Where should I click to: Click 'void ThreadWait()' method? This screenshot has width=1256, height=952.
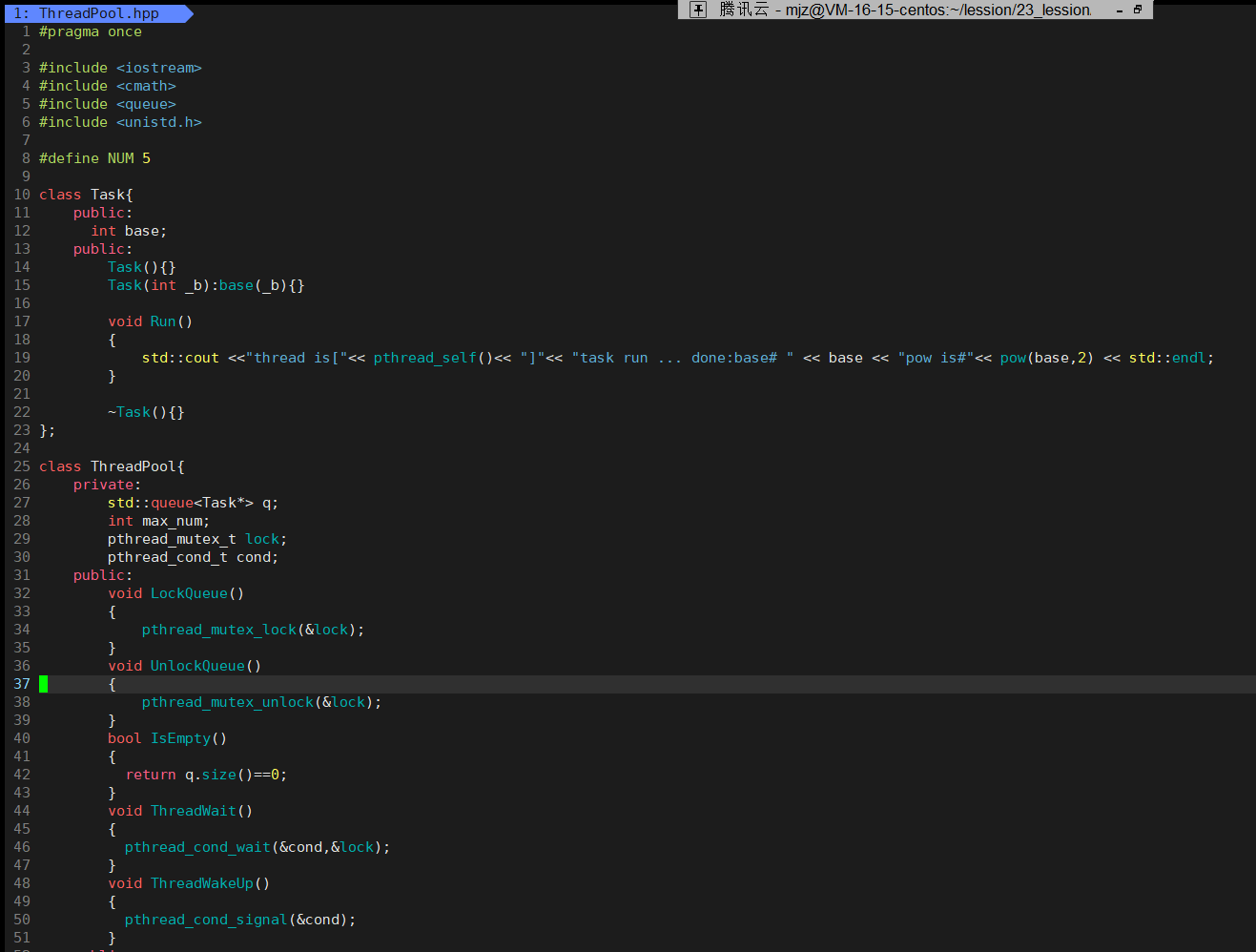(x=180, y=811)
